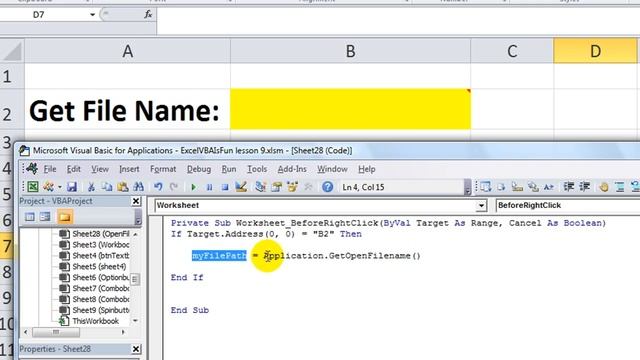The image size is (640, 360).
Task: Open the Object Browser icon
Action: coord(292,187)
